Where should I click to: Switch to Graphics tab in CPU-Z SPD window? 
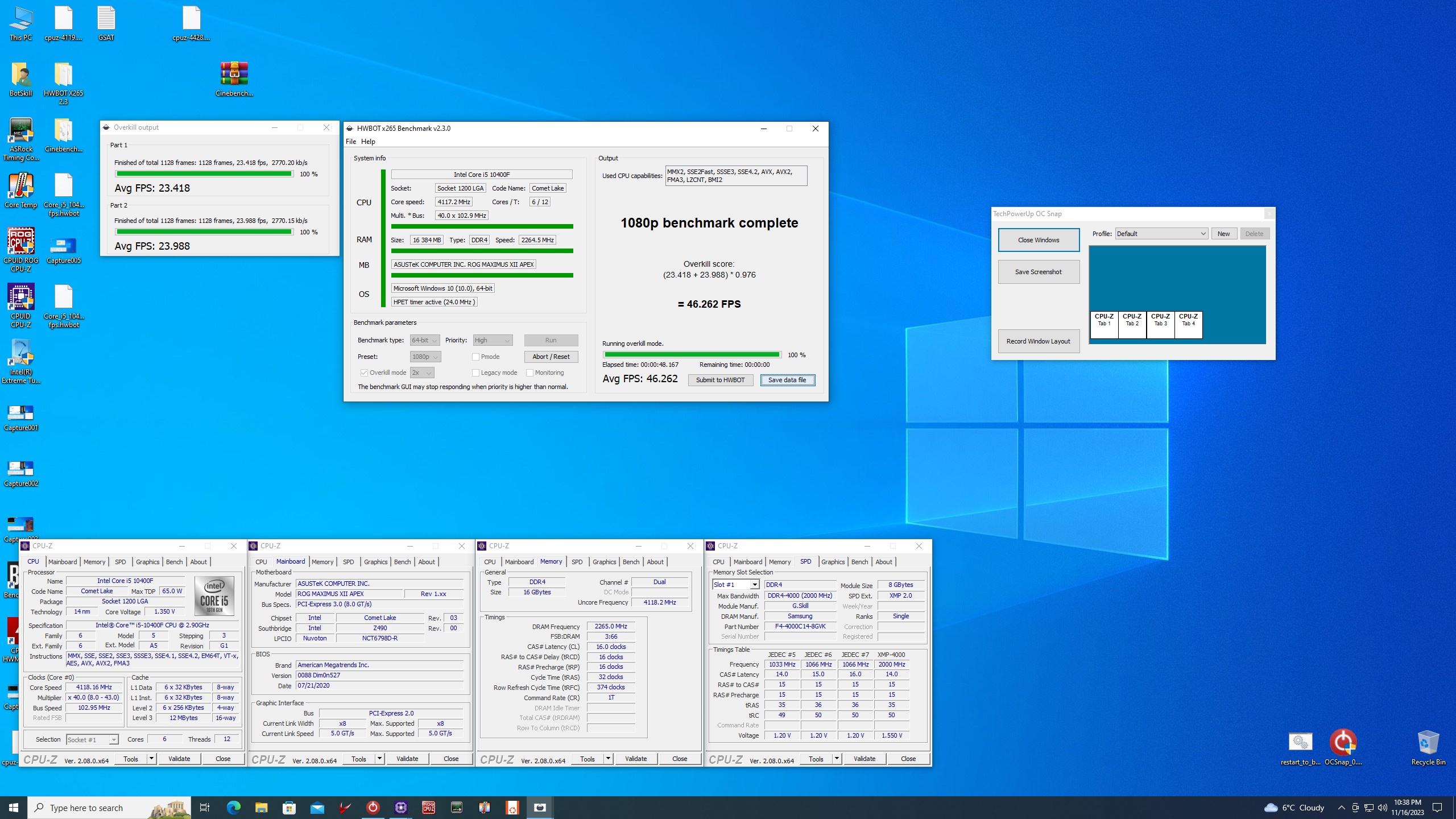point(833,562)
